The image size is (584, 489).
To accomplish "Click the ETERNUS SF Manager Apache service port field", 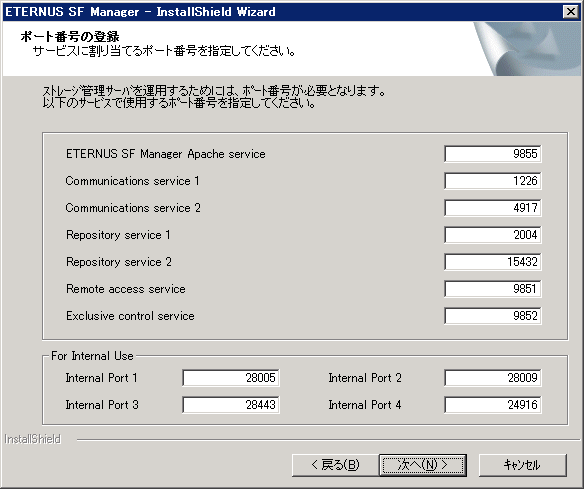I will point(492,154).
